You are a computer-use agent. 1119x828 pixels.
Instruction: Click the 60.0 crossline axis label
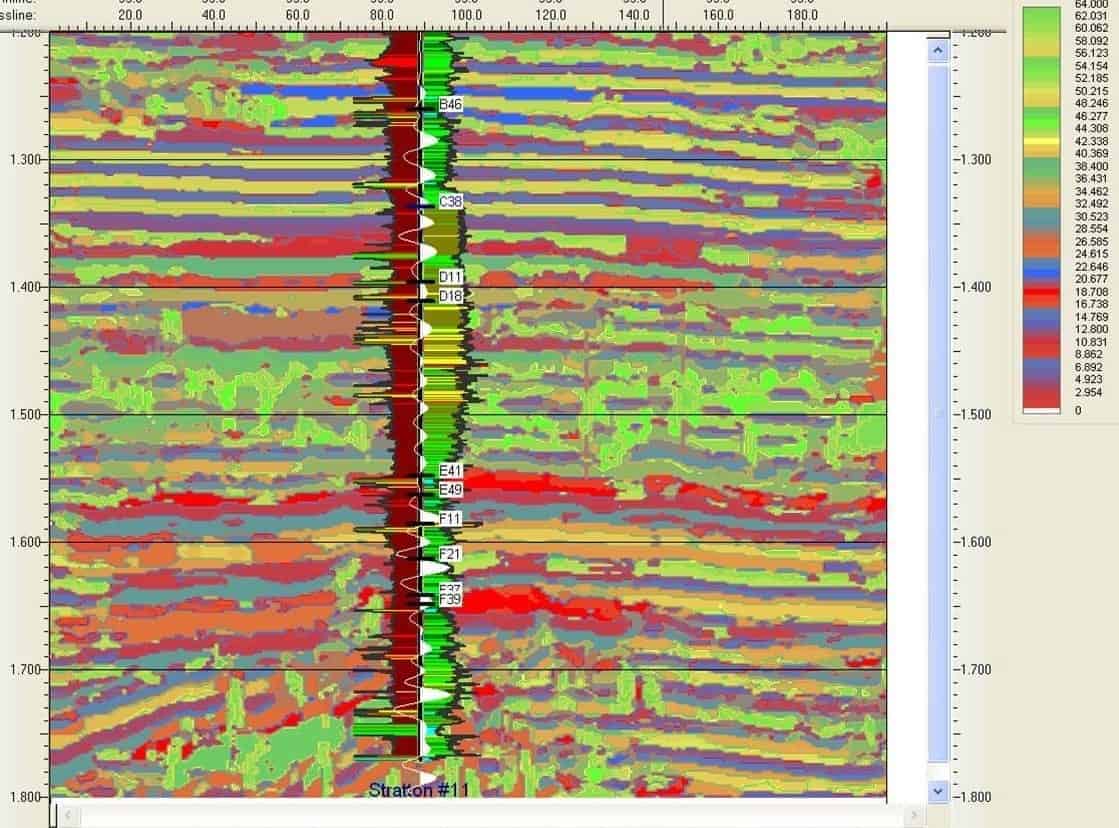pyautogui.click(x=298, y=15)
